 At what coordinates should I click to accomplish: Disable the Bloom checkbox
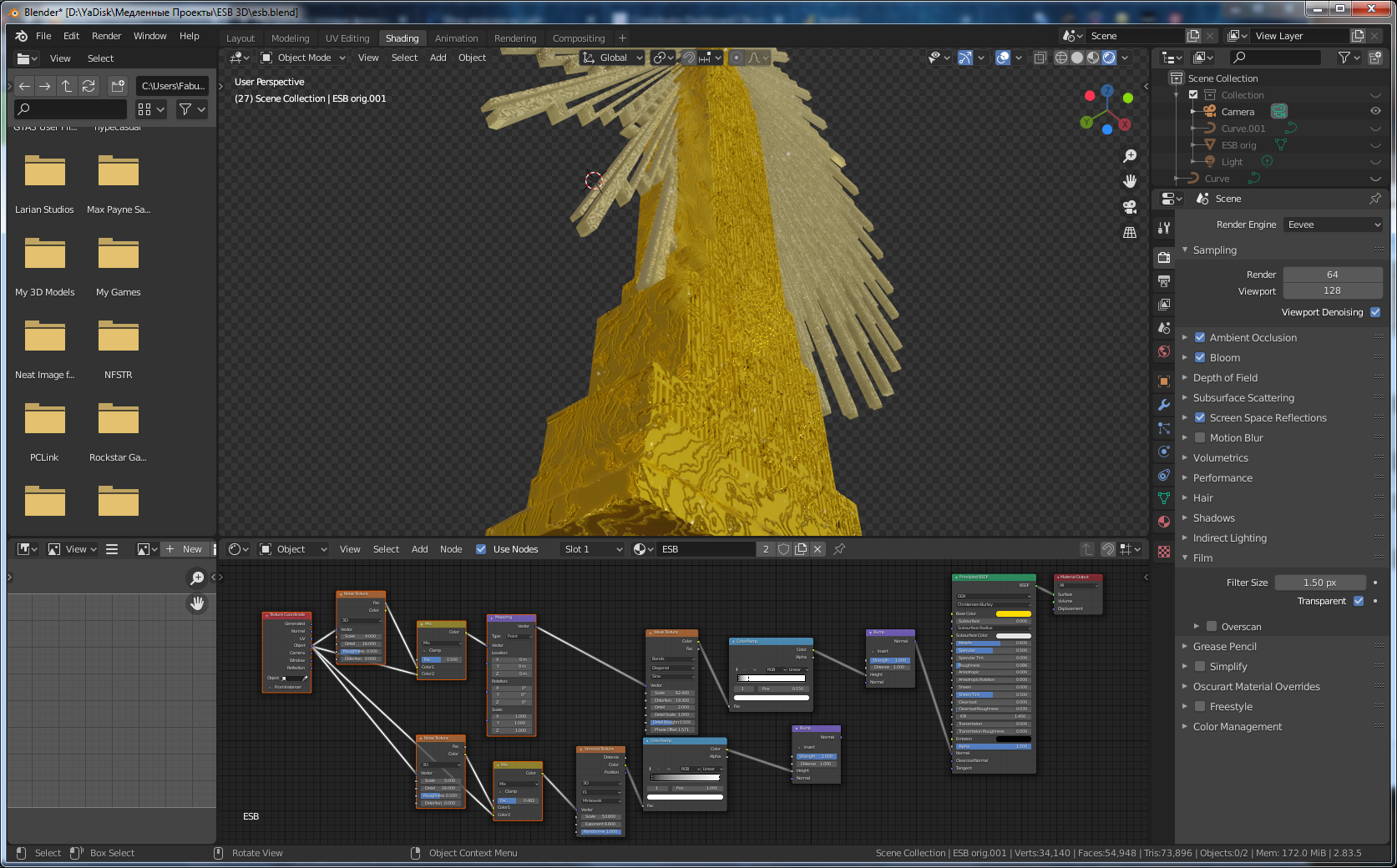tap(1200, 358)
